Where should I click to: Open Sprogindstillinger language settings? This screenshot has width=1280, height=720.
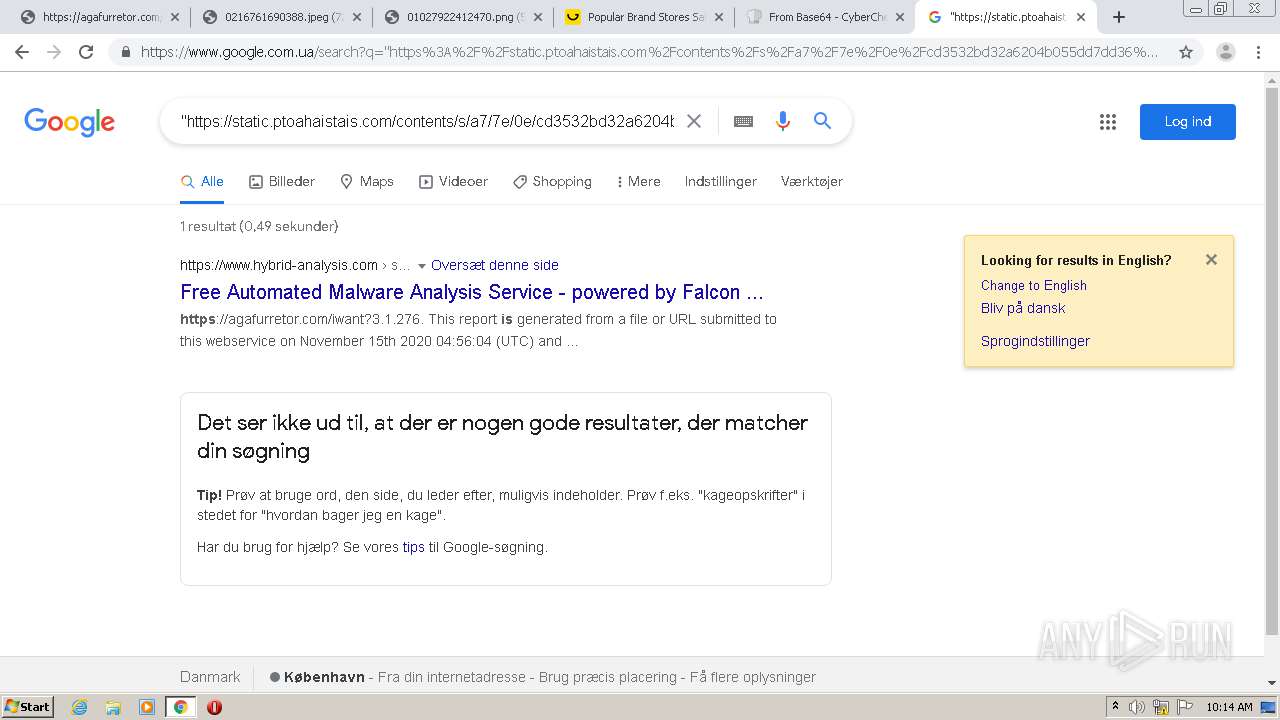tap(1035, 341)
